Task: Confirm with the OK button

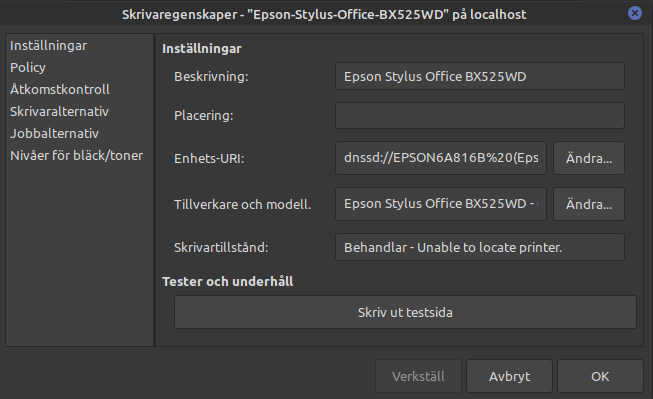Action: coord(600,377)
